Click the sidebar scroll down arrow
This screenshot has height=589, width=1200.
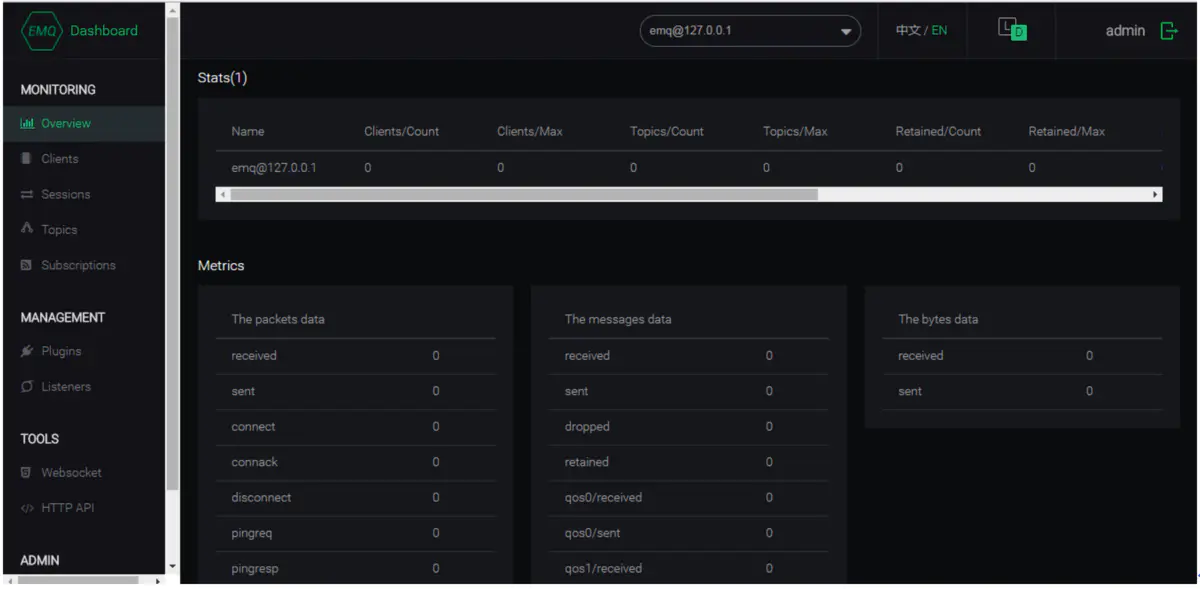point(172,567)
